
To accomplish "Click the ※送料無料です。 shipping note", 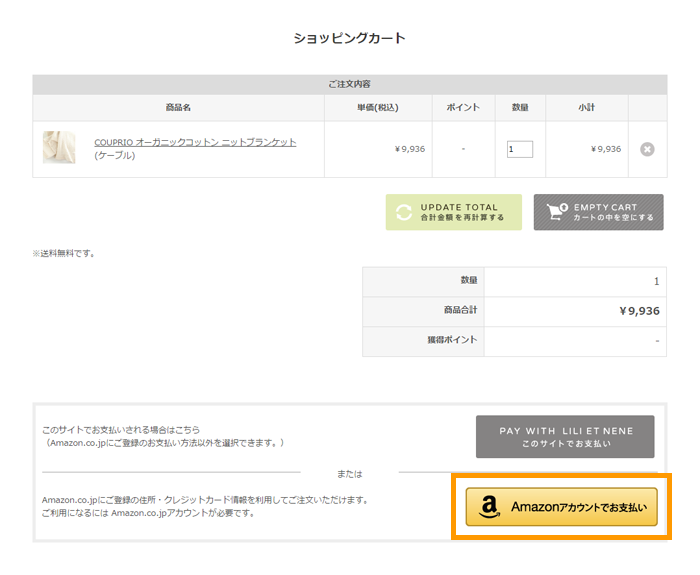I will (64, 253).
